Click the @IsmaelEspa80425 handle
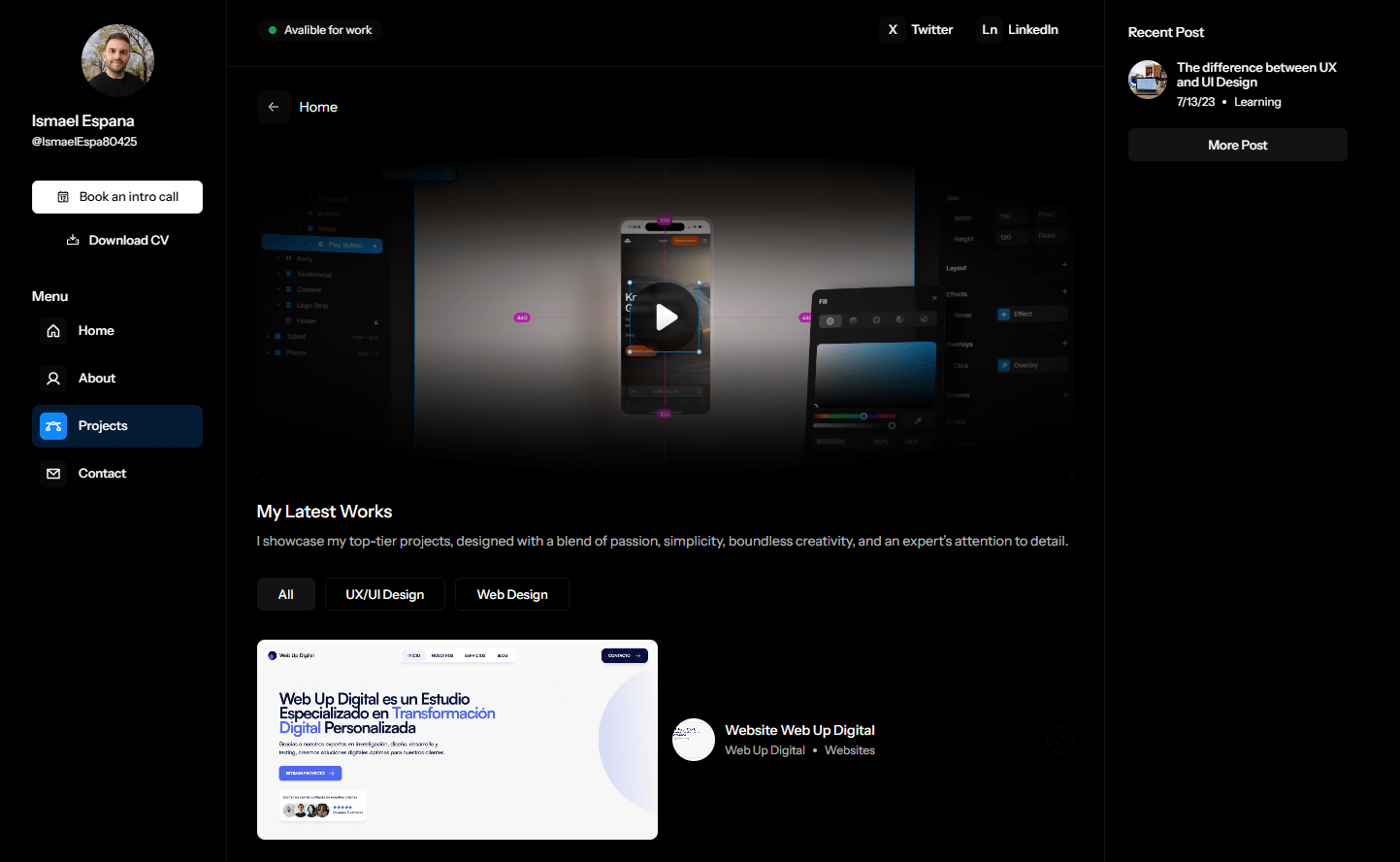 [84, 142]
